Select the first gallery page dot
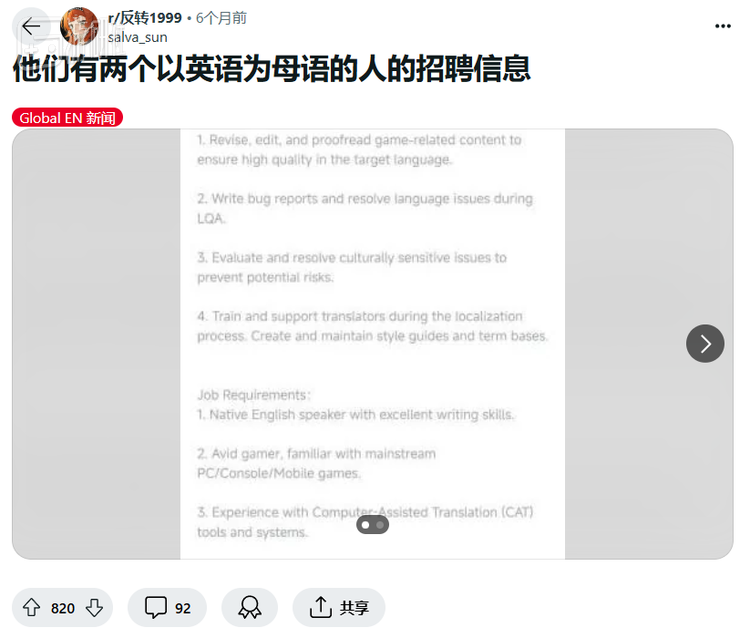The image size is (750, 638). click(366, 525)
